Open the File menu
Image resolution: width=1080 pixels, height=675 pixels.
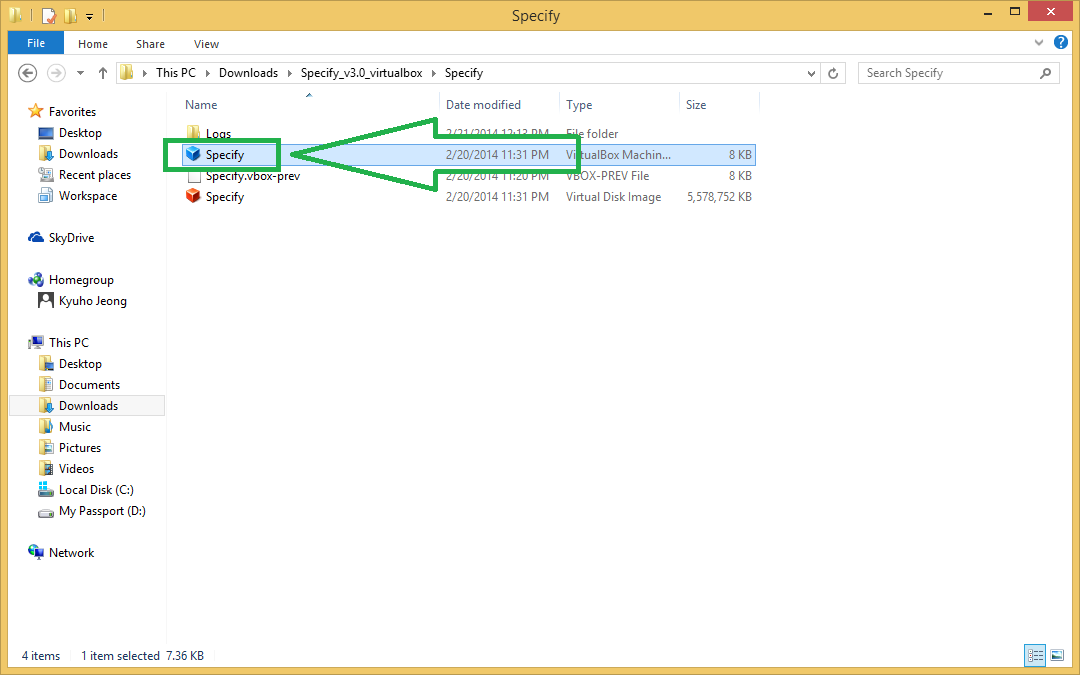[x=36, y=43]
